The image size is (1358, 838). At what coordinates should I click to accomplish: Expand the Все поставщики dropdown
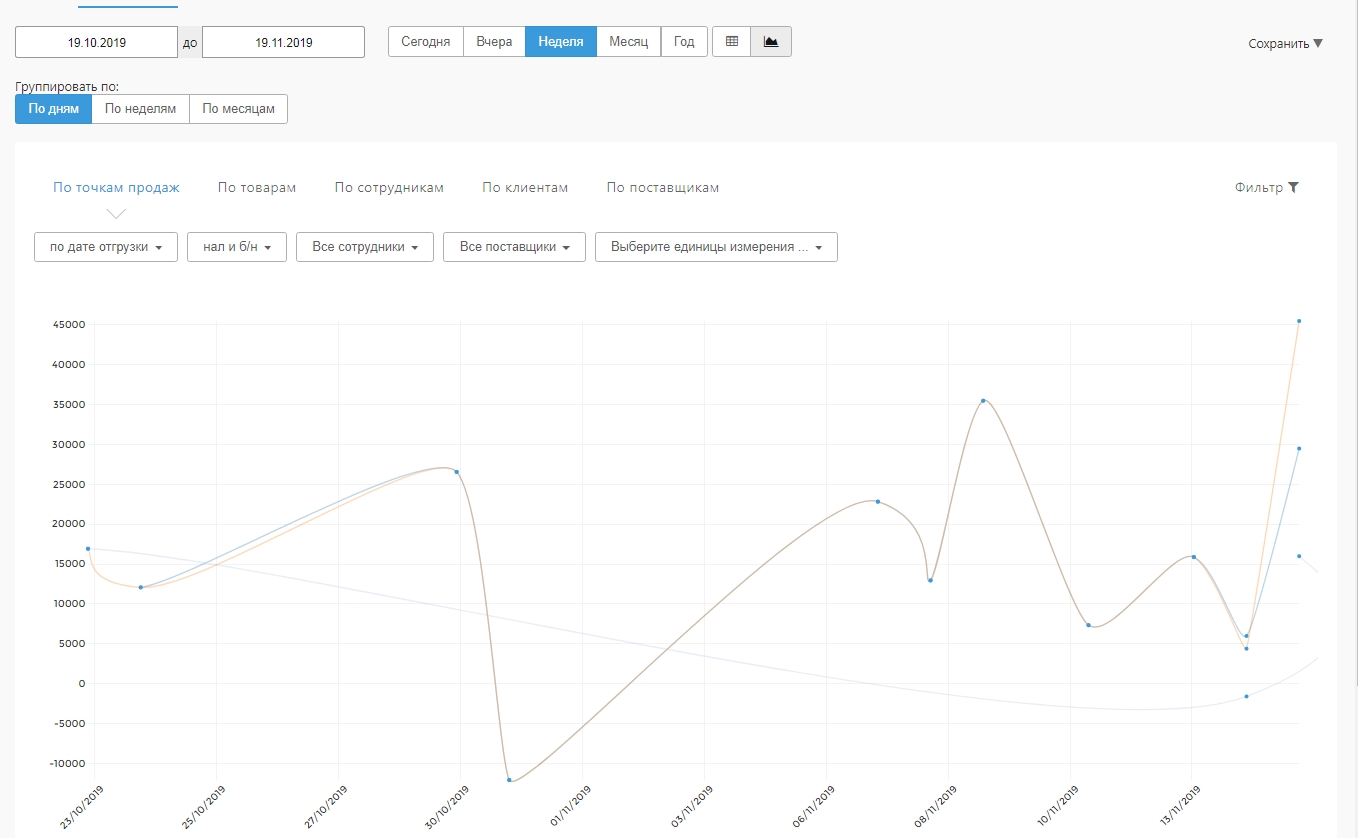[x=514, y=247]
